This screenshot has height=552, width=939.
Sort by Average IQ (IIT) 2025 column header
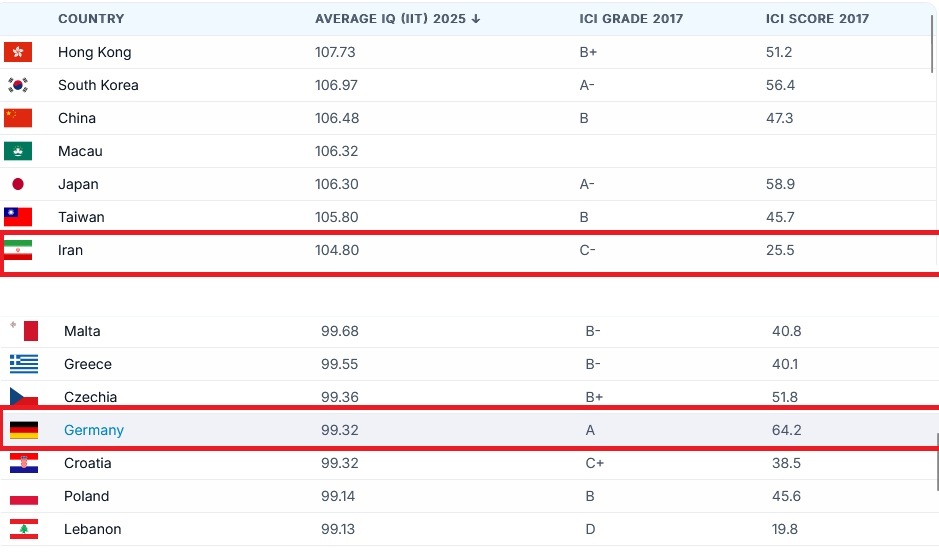pos(398,19)
